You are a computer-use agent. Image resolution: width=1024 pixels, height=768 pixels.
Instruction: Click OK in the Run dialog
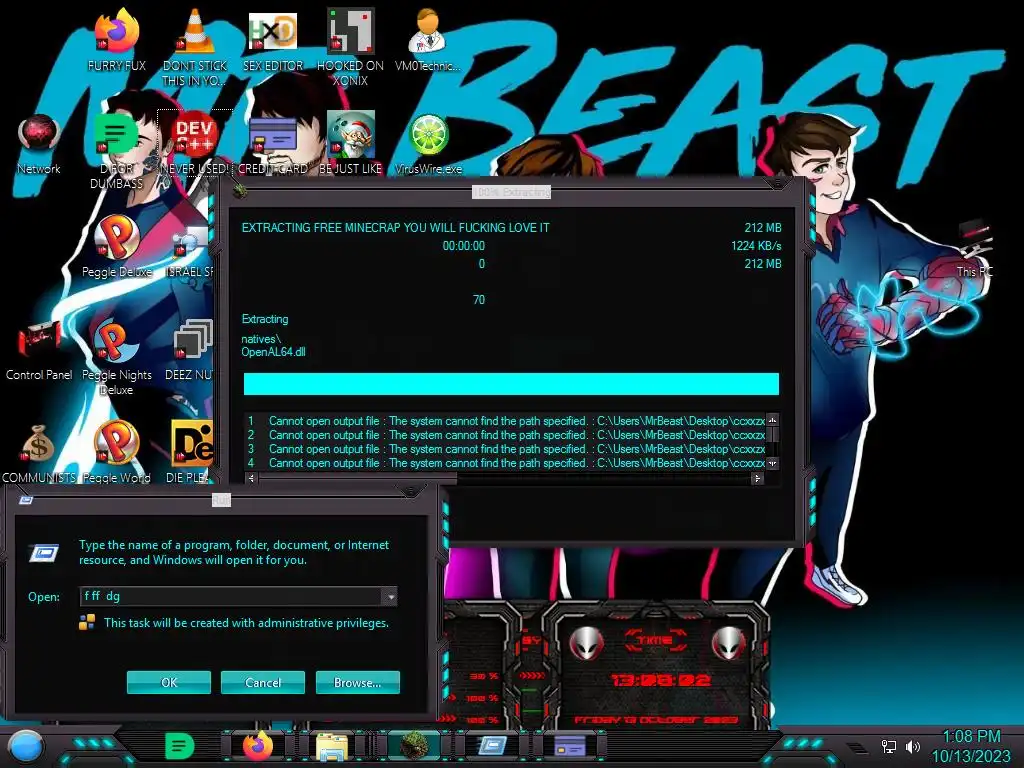(x=168, y=682)
